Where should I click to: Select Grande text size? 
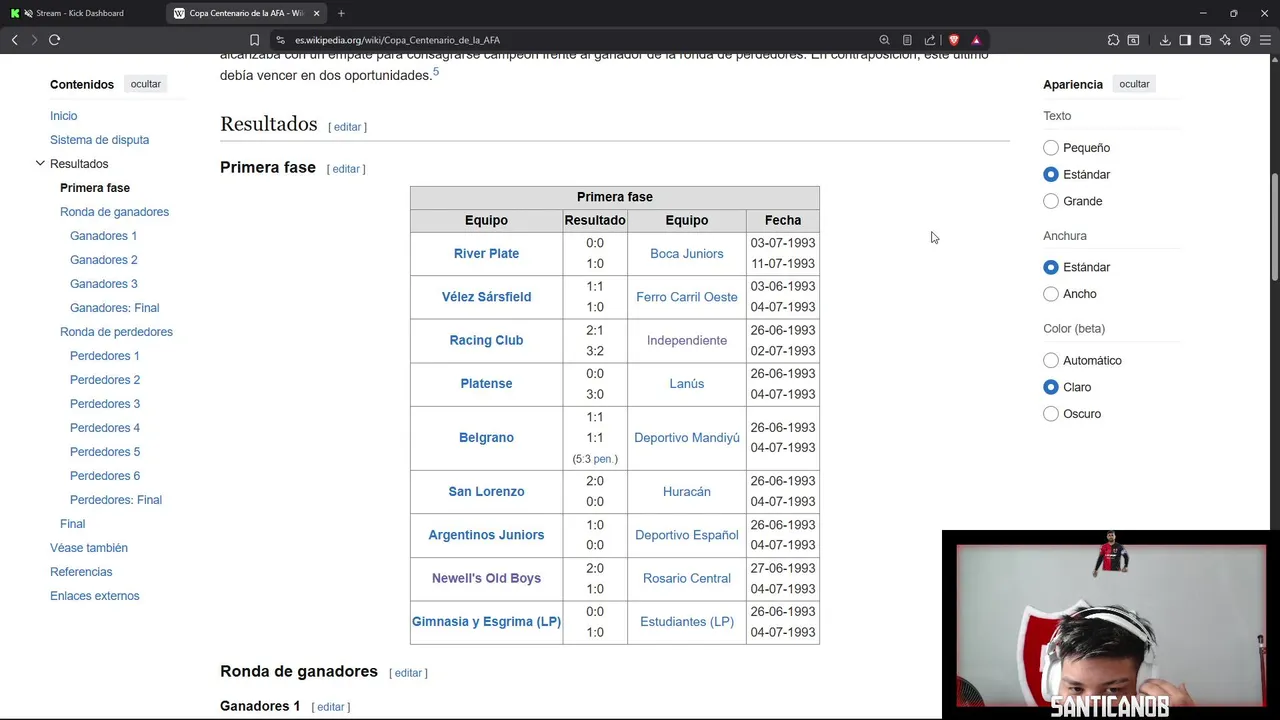[x=1051, y=201]
